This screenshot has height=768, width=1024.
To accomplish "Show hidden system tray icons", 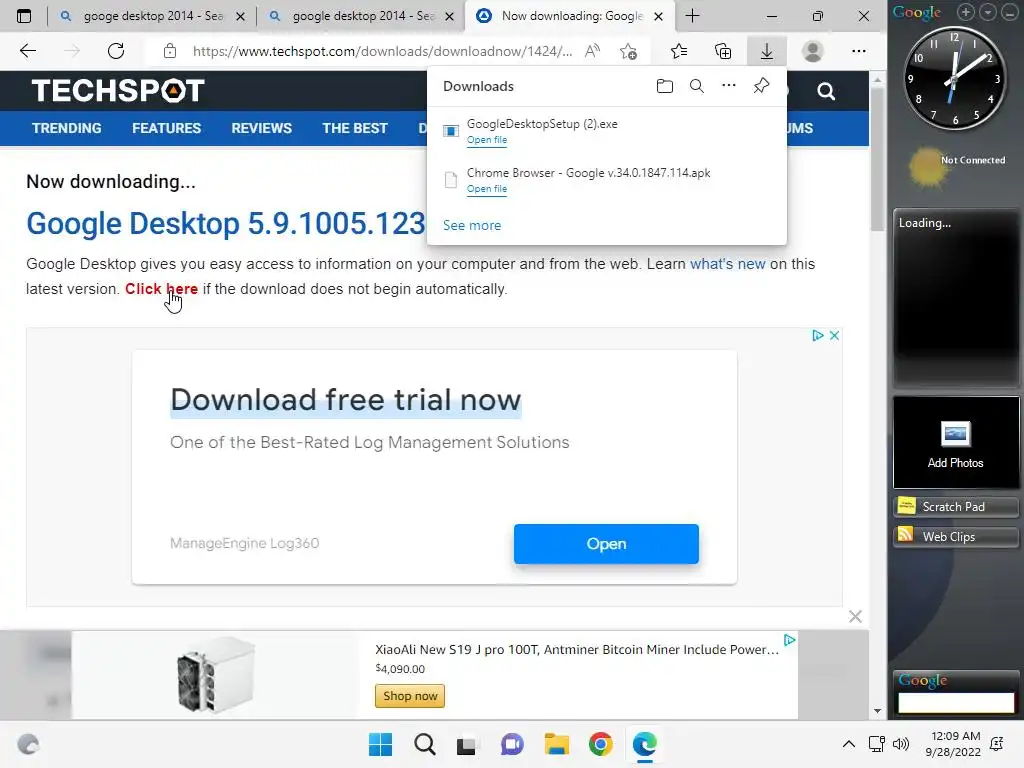I will pos(848,744).
